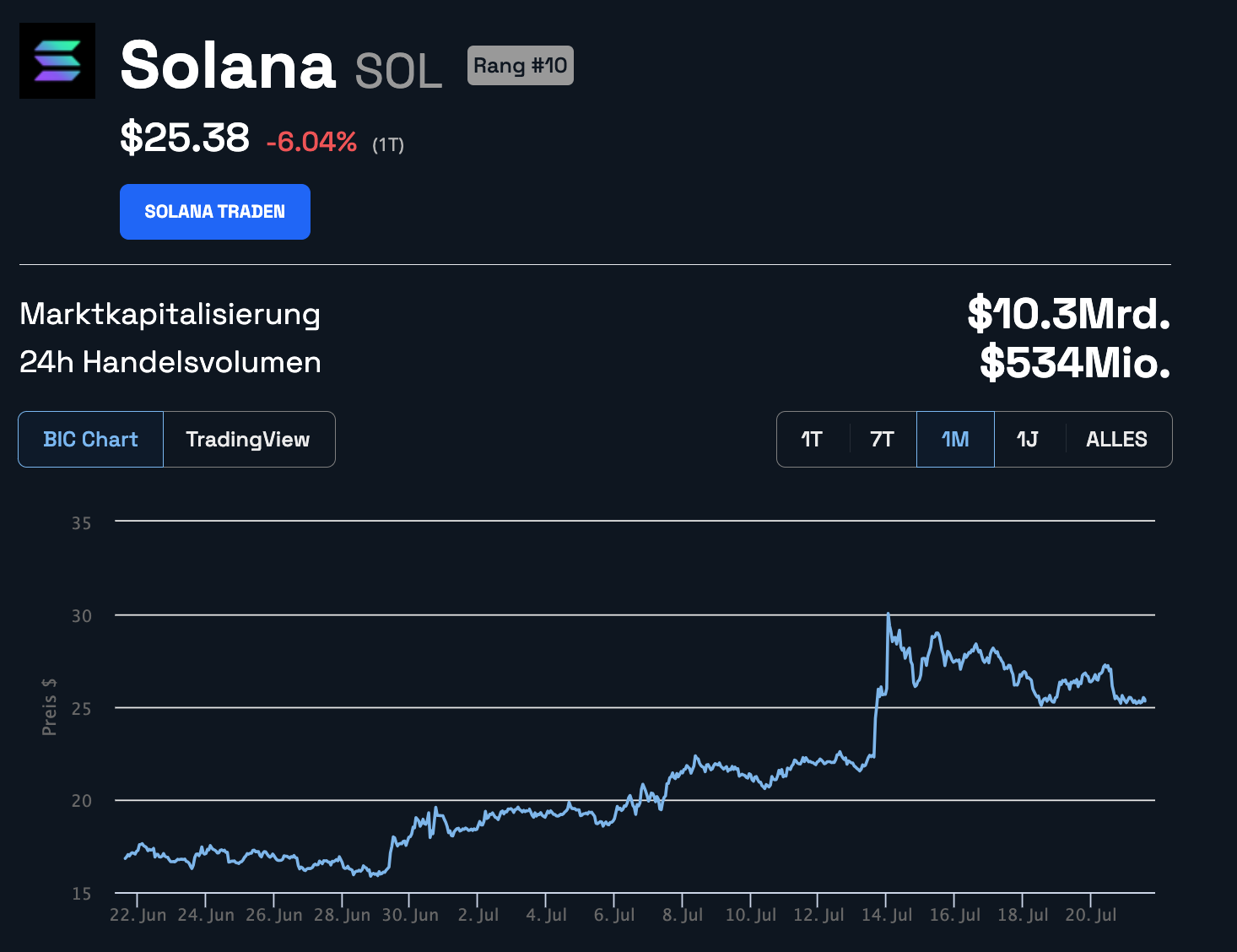The image size is (1237, 952).
Task: Click the $534Mio. trading volume value
Action: coord(1075,363)
